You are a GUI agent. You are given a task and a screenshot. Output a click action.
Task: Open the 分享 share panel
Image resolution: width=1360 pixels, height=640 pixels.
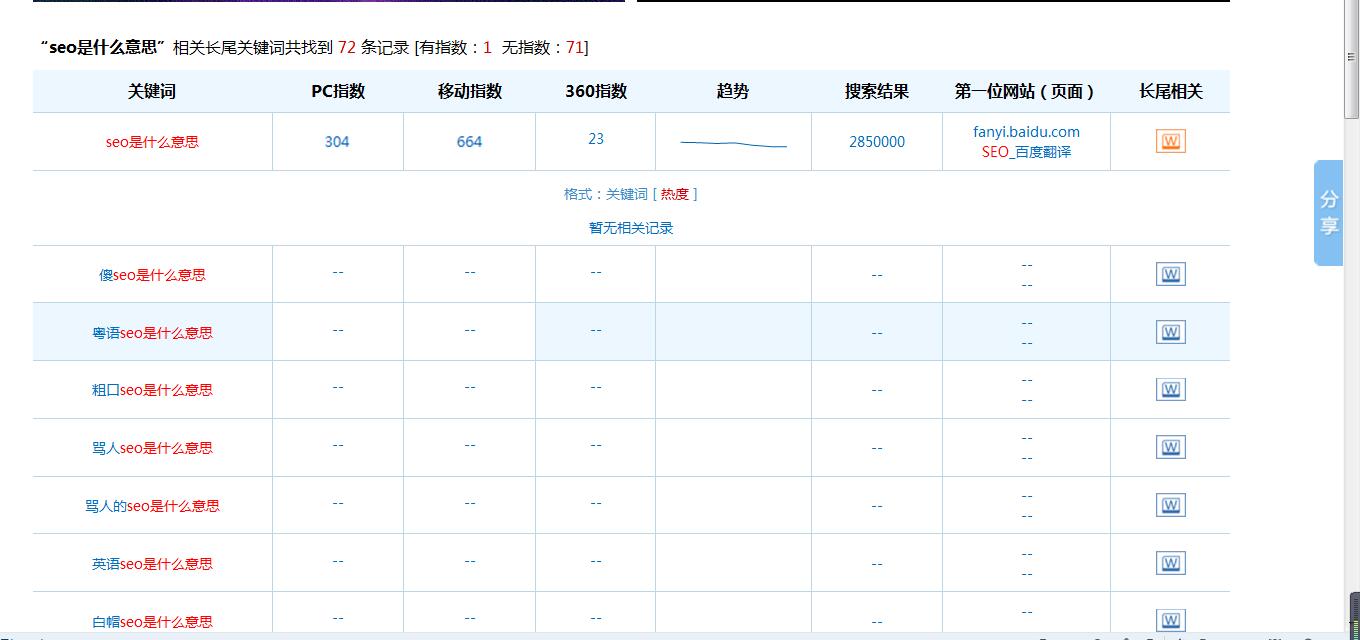[x=1327, y=213]
